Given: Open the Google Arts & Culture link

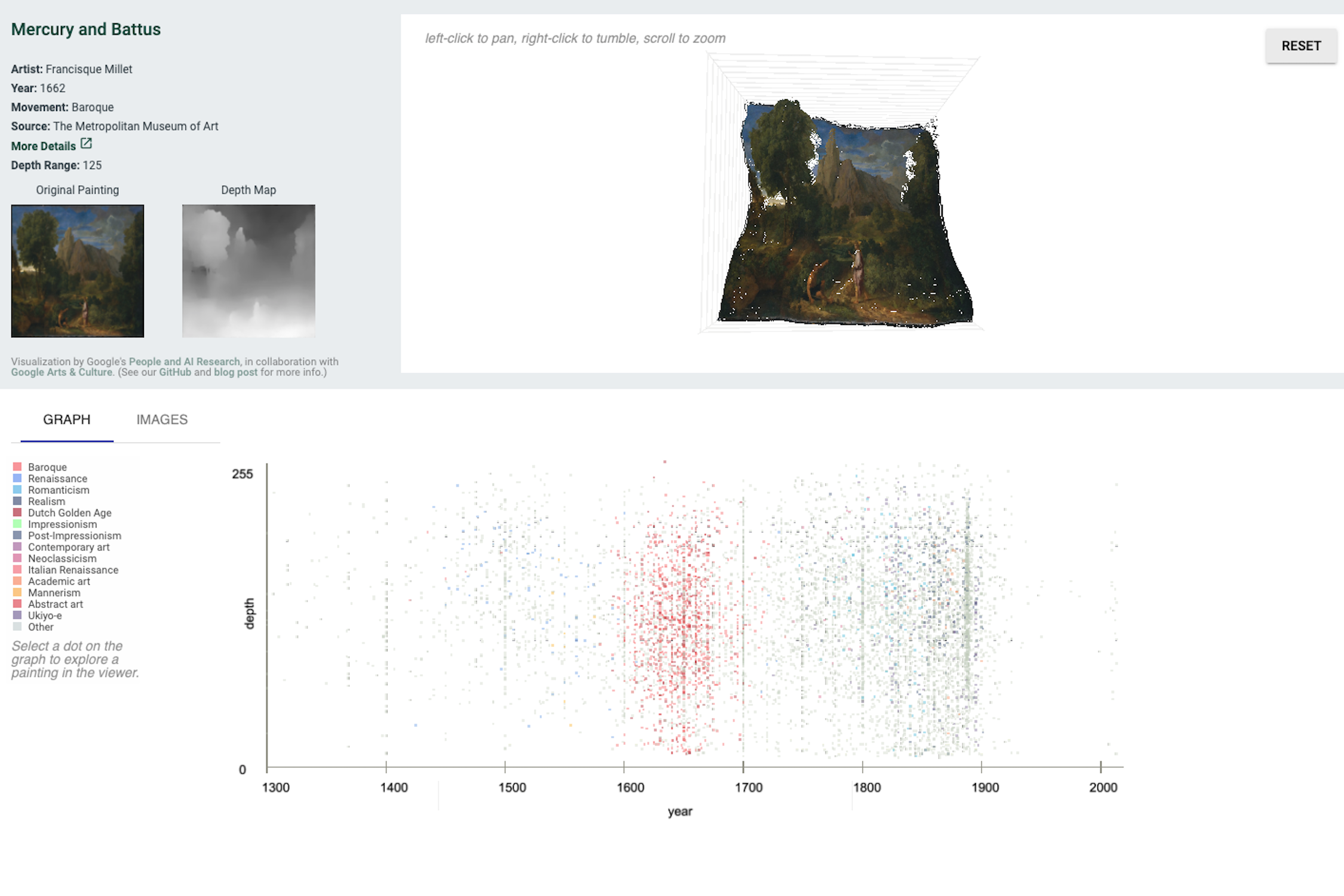Looking at the screenshot, I should pos(62,372).
